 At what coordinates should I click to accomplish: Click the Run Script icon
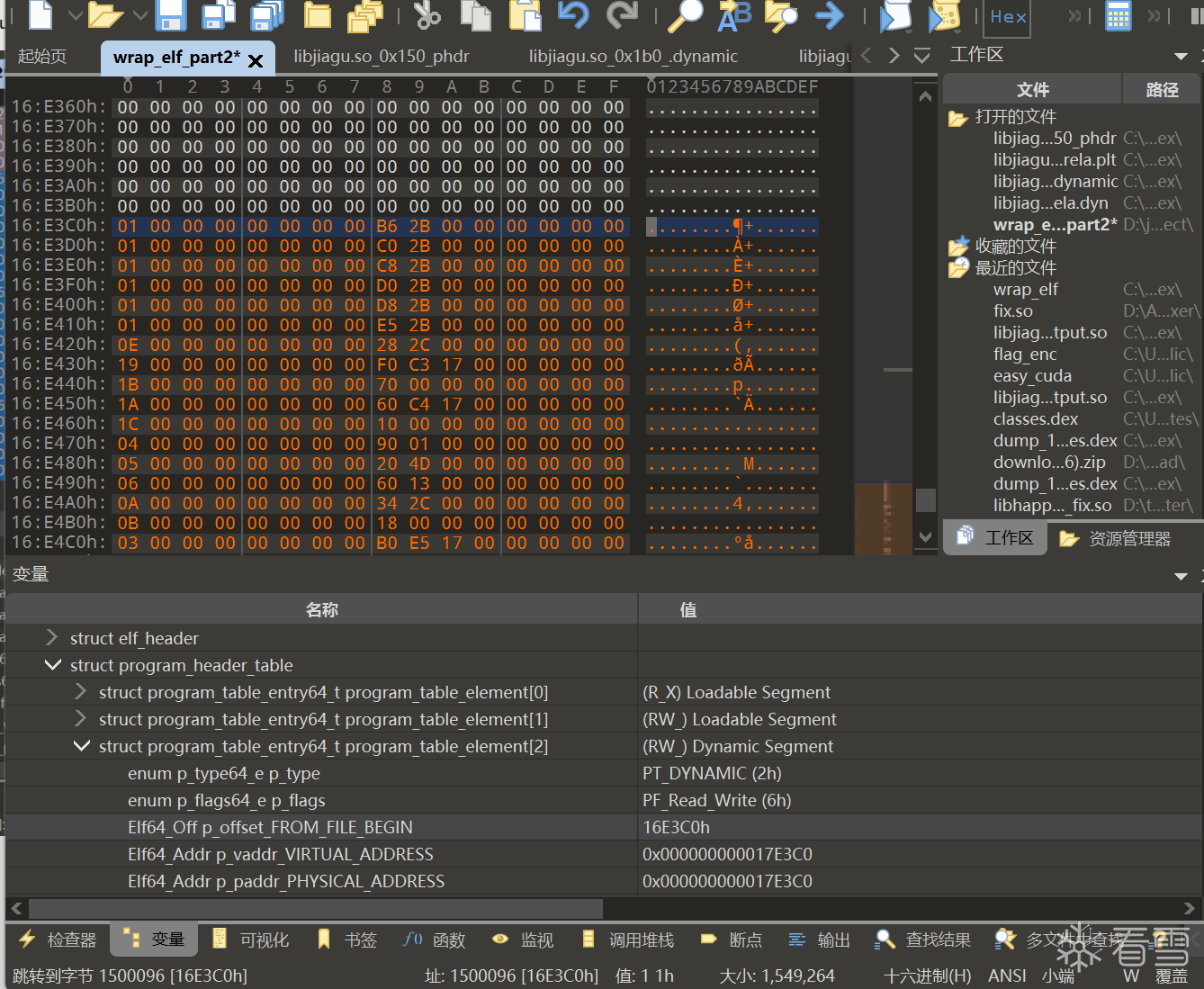pyautogui.click(x=944, y=15)
